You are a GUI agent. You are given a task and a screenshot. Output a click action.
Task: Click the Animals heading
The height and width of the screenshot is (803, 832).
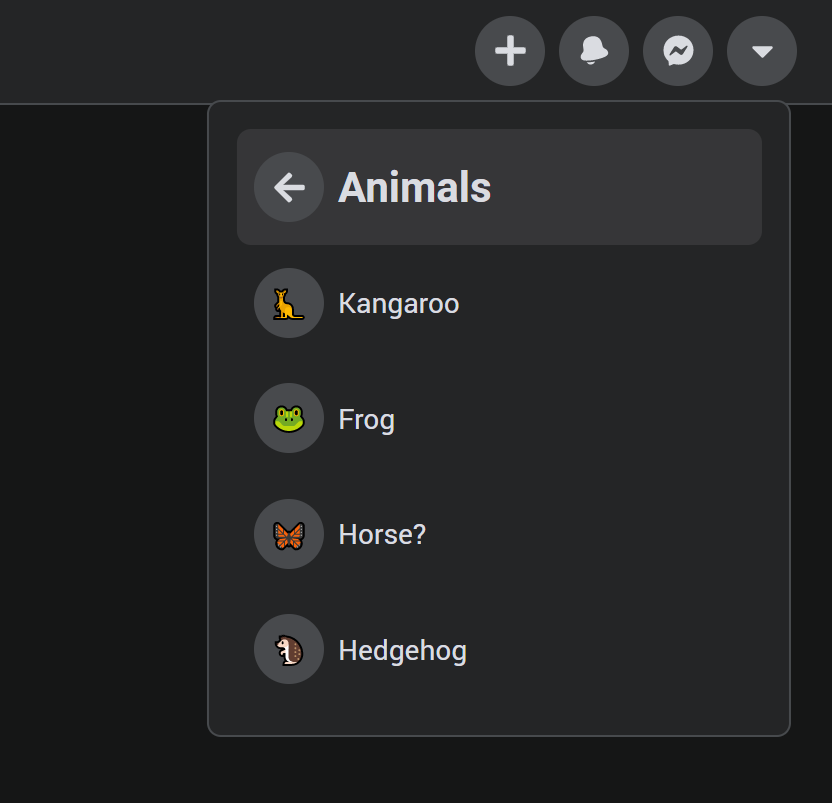coord(414,187)
